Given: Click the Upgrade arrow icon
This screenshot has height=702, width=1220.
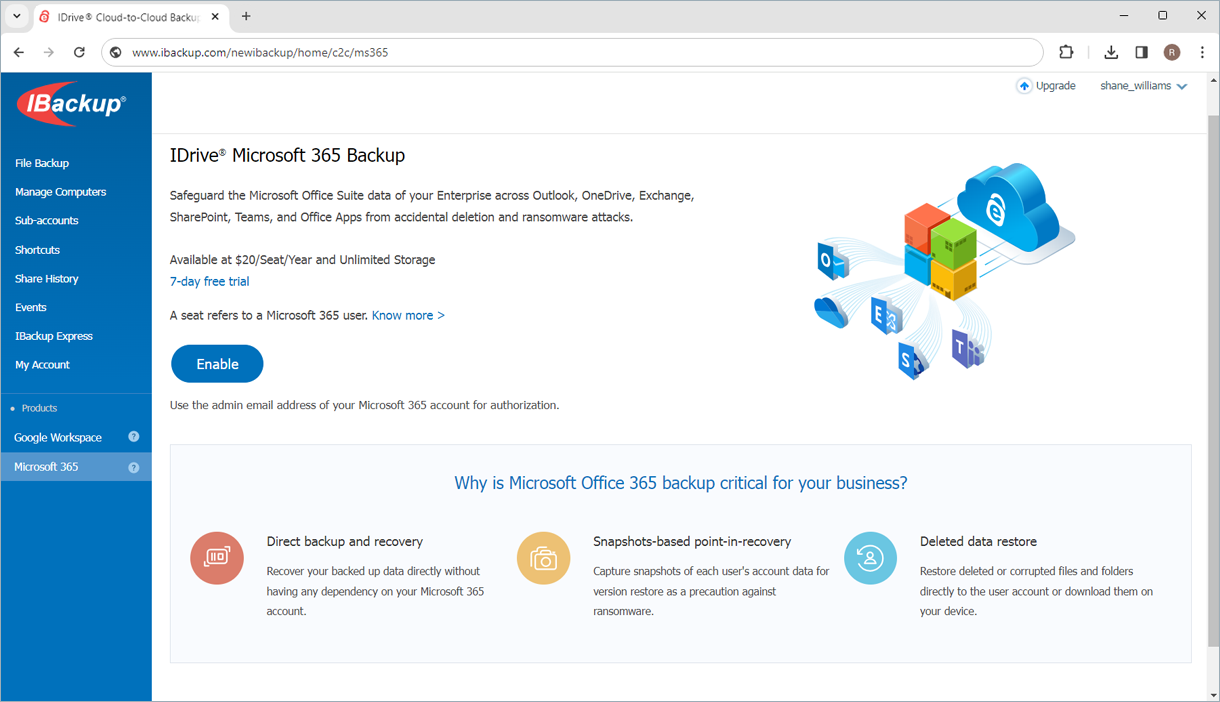Looking at the screenshot, I should (x=1024, y=86).
